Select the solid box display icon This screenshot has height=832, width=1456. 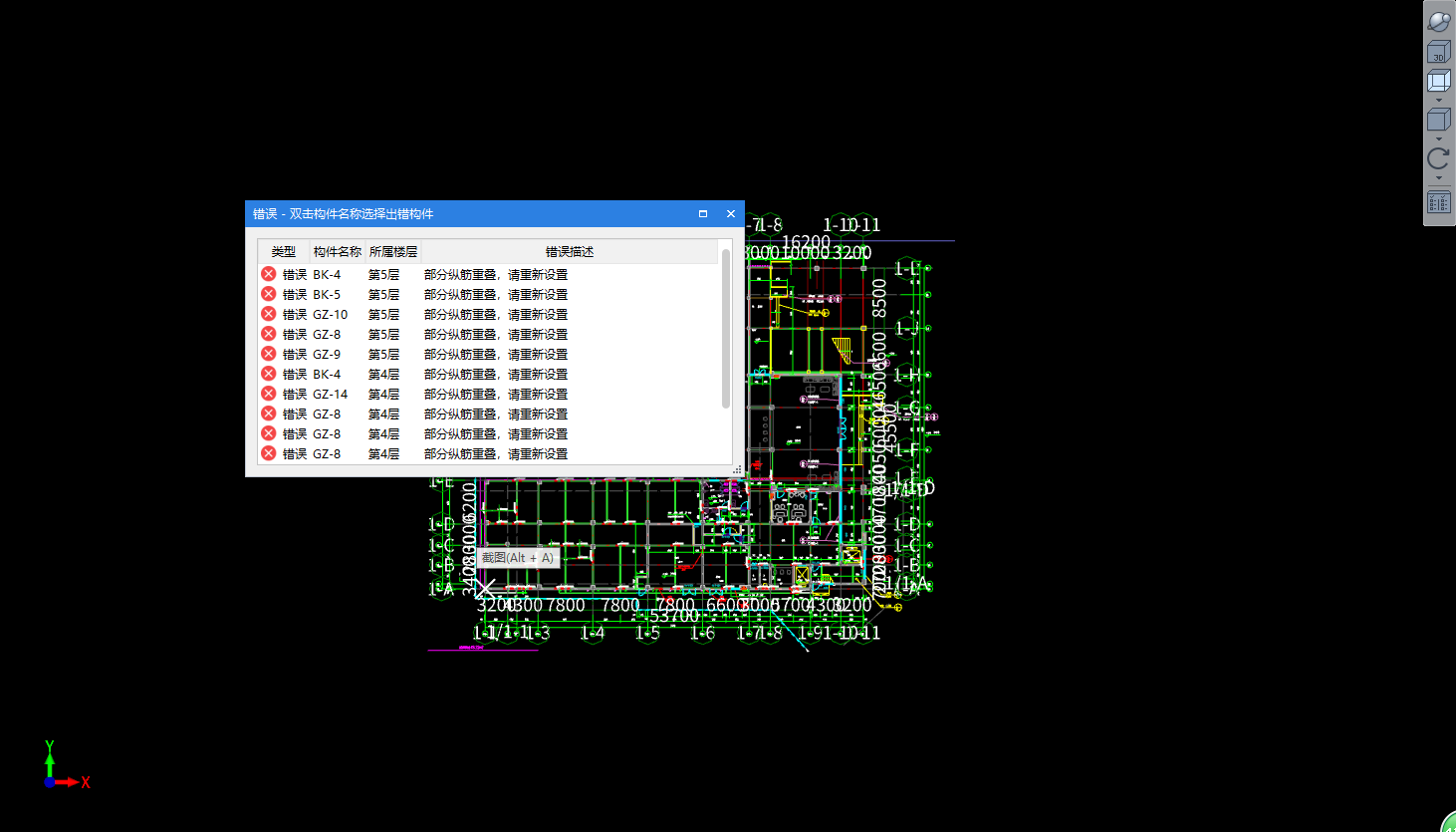pos(1439,120)
